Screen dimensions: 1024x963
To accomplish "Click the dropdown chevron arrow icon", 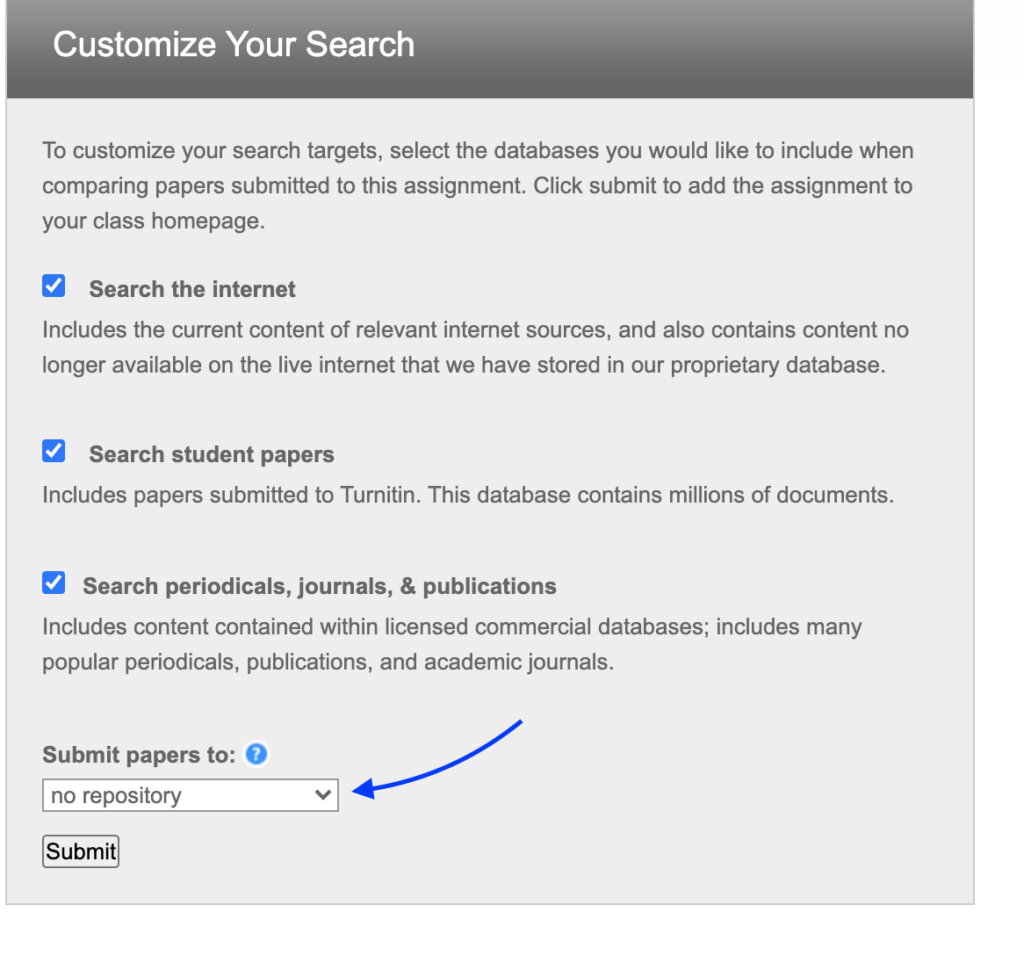I will [x=322, y=795].
